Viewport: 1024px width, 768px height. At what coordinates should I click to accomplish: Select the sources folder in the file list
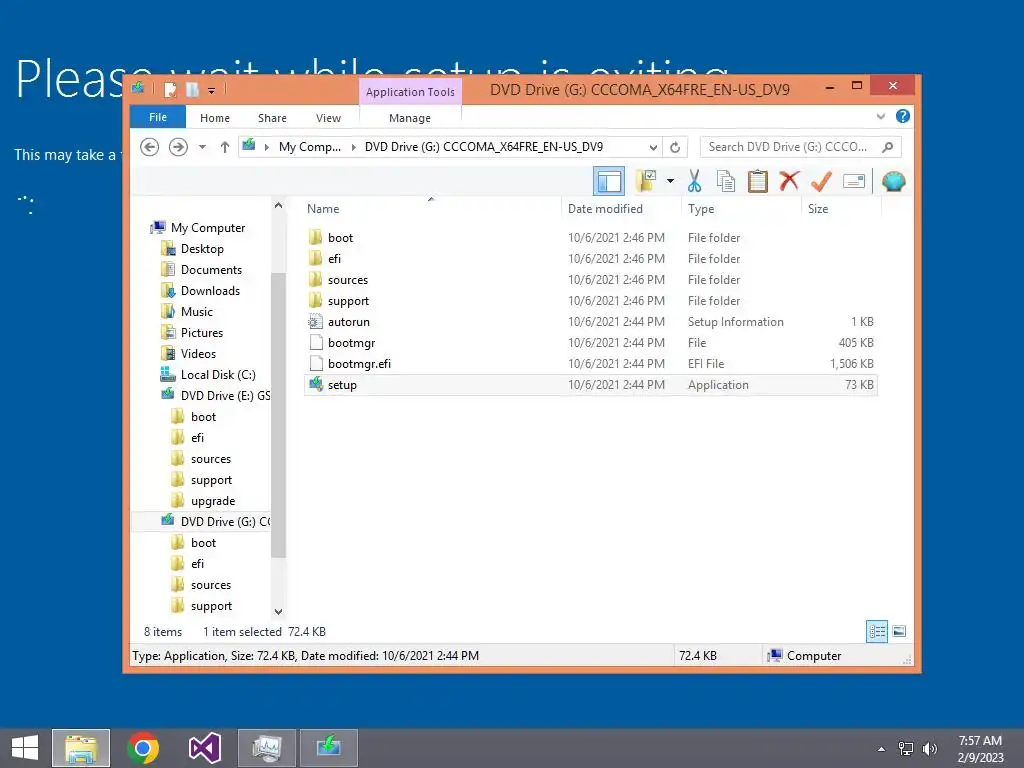(x=591, y=280)
